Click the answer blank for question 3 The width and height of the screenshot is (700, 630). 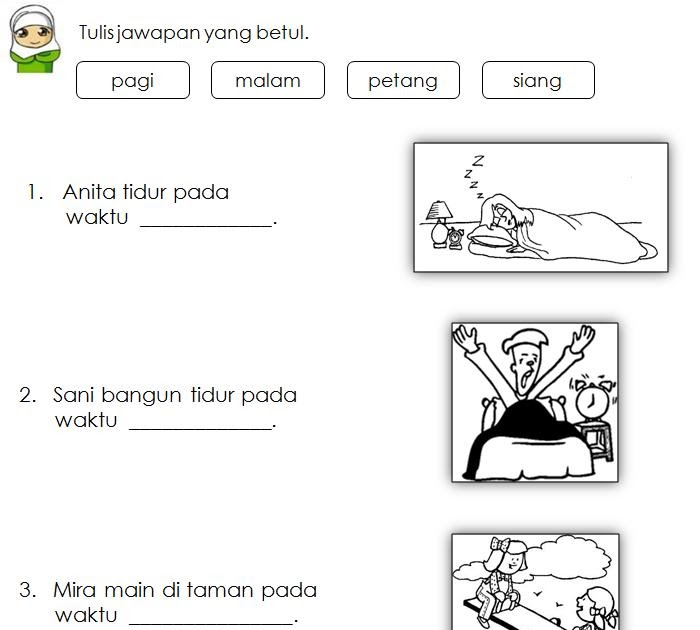[x=211, y=623]
